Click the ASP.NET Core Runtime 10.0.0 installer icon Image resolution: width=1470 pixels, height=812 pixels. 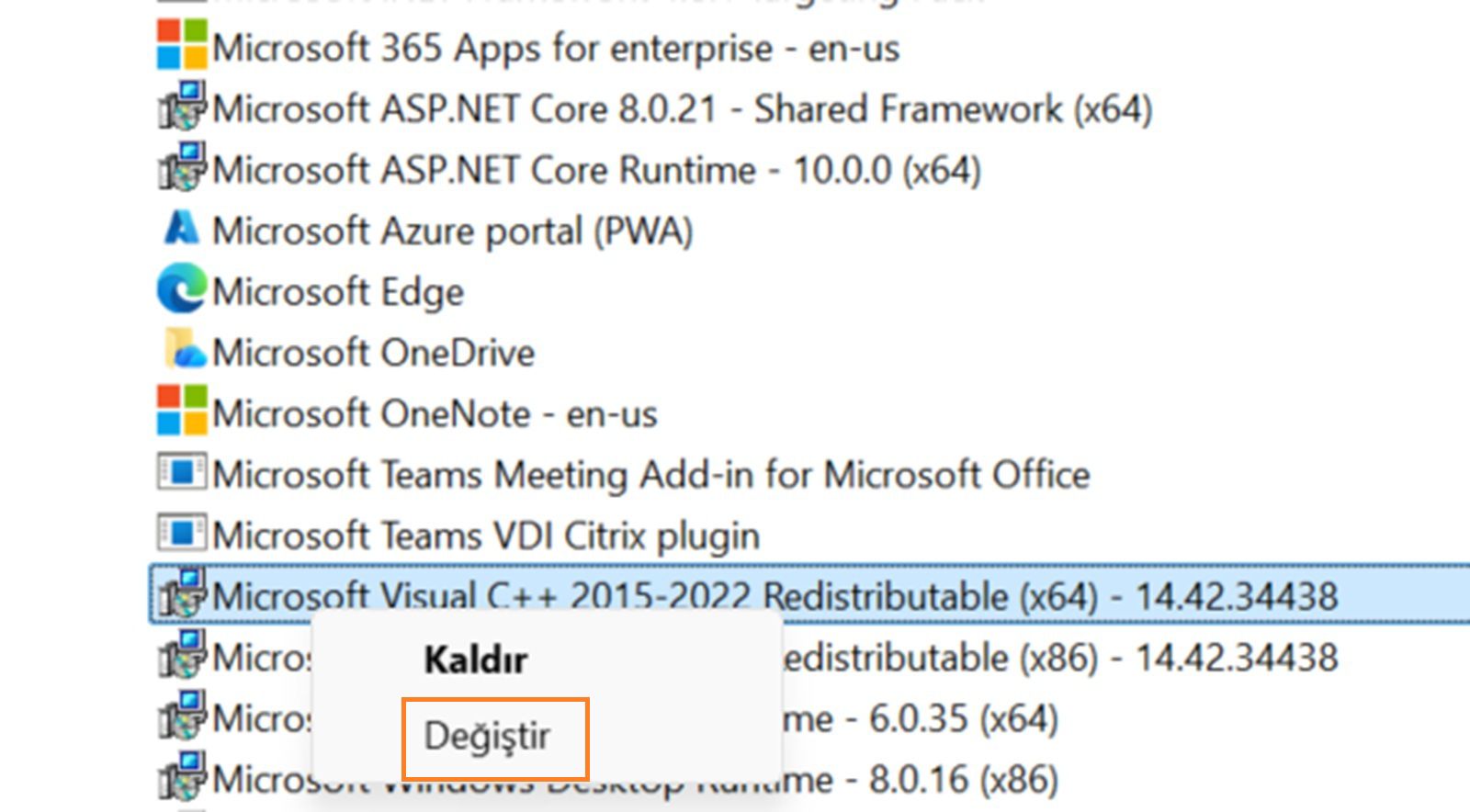(x=184, y=169)
